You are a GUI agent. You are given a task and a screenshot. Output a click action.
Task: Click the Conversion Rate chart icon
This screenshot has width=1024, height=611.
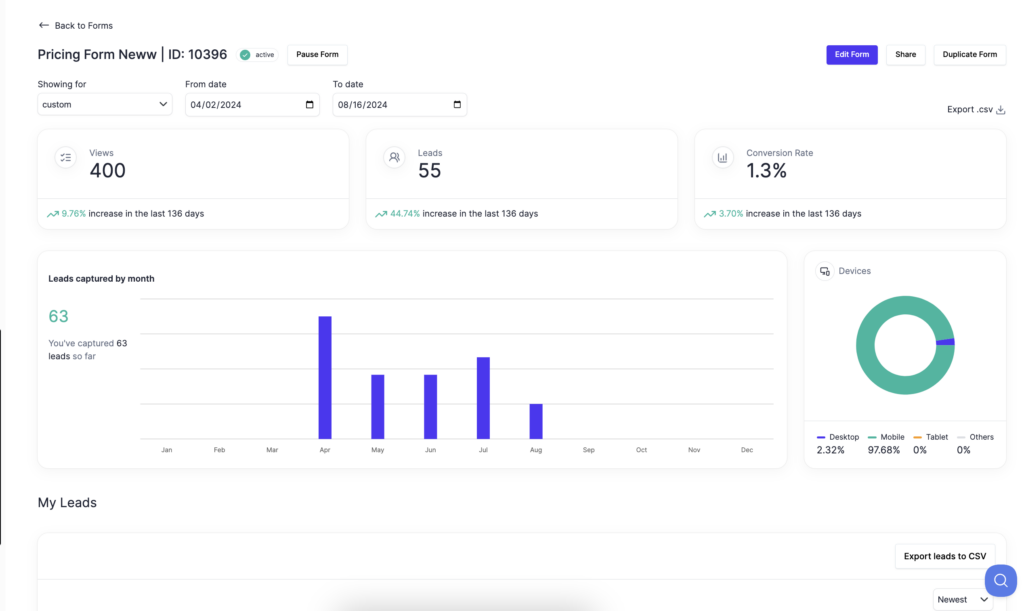click(722, 157)
